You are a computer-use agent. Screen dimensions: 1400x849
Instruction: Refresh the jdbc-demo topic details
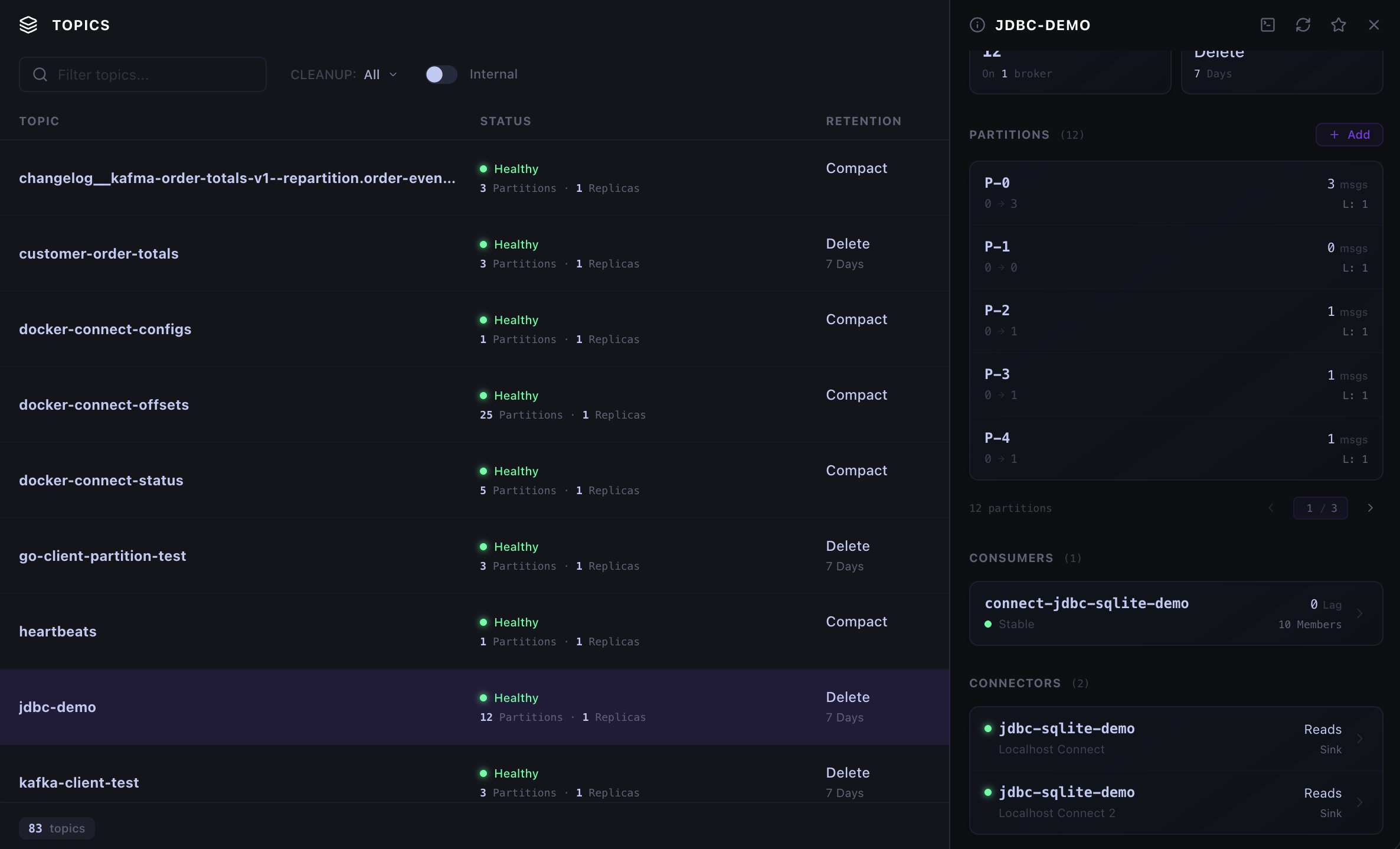pyautogui.click(x=1303, y=25)
